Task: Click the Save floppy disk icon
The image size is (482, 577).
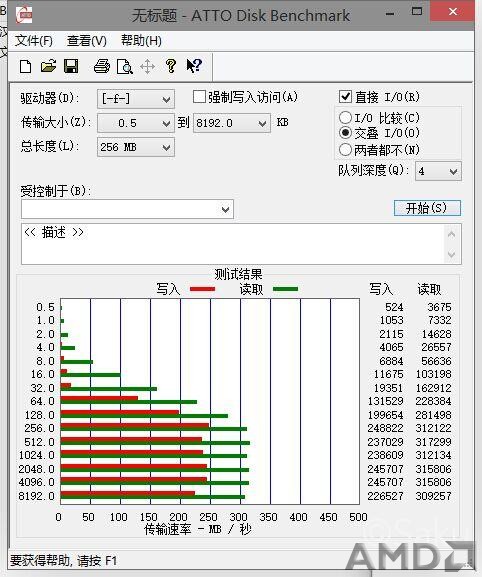Action: click(71, 67)
